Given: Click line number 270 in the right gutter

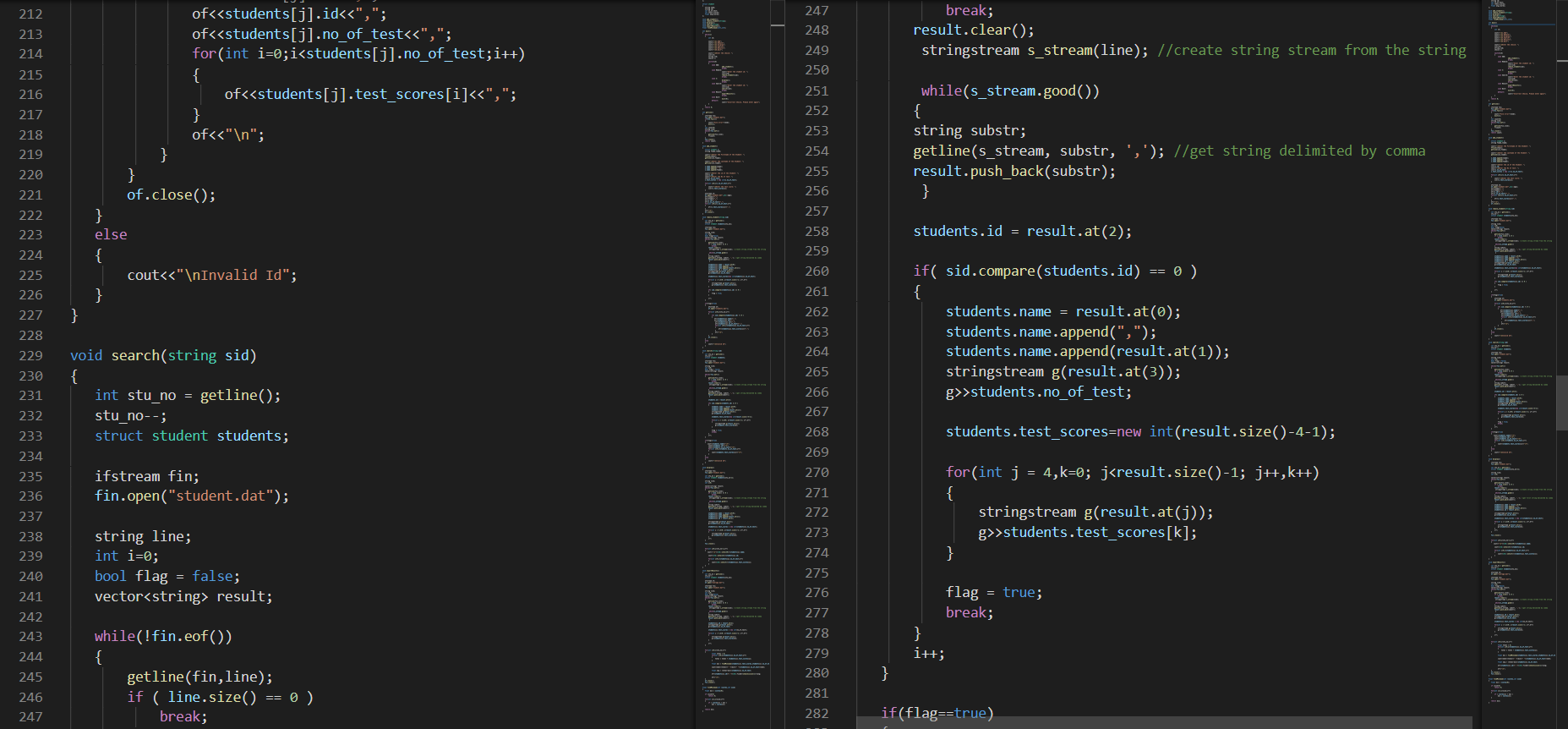Looking at the screenshot, I should click(x=817, y=472).
